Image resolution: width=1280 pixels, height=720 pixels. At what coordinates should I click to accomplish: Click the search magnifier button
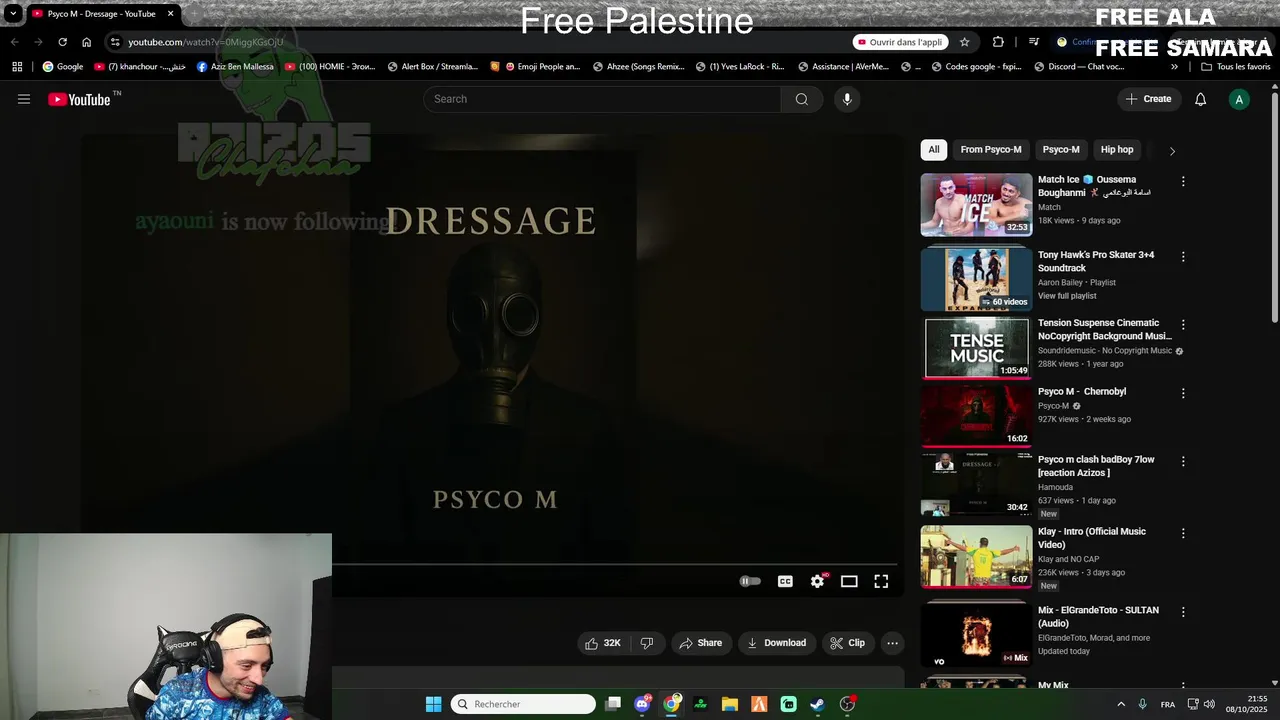click(x=801, y=99)
